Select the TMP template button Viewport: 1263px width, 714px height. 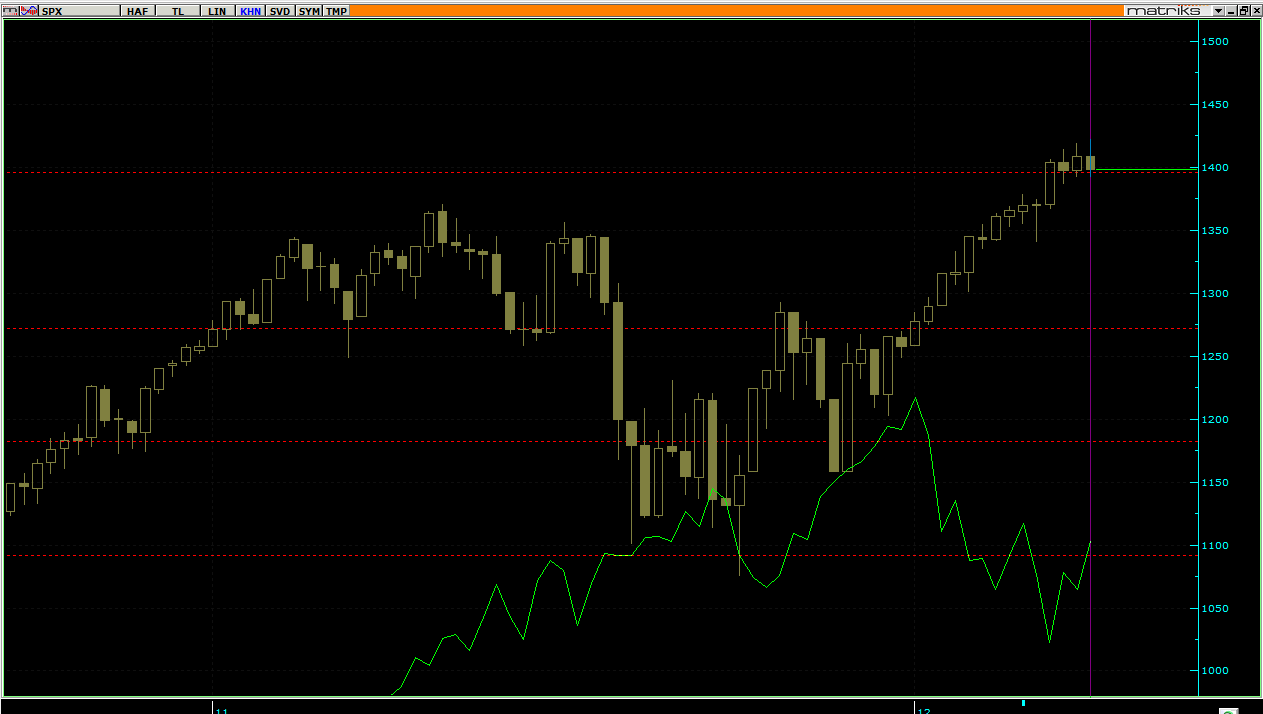336,11
